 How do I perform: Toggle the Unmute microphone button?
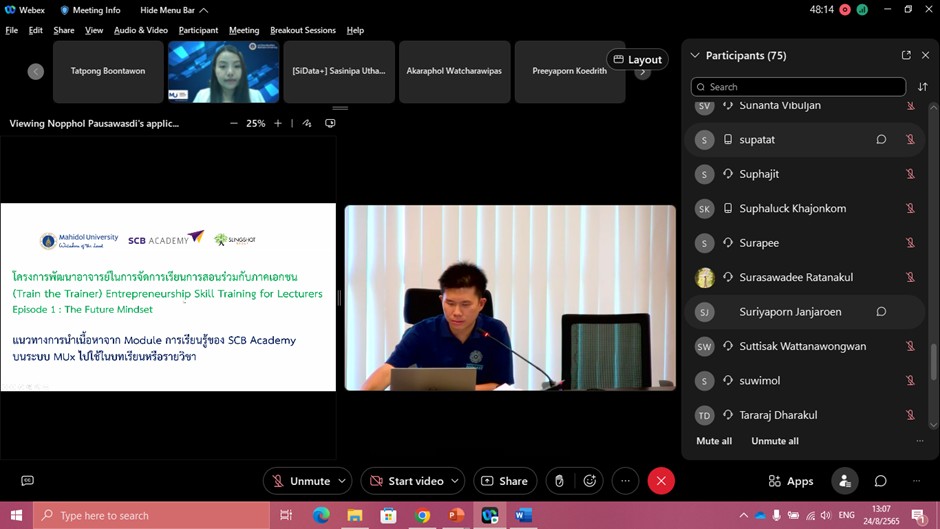[x=300, y=481]
